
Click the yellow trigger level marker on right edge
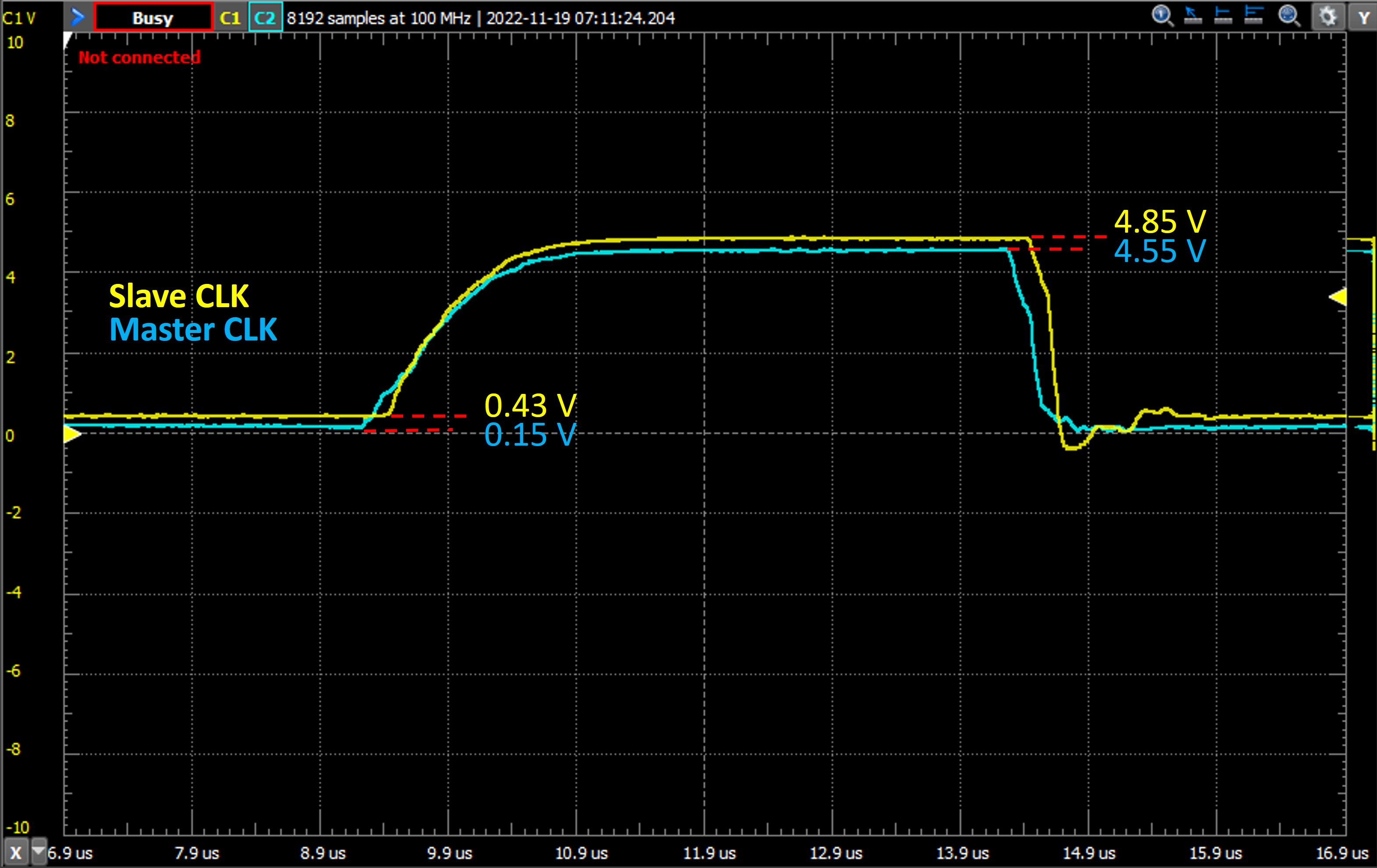pos(1337,298)
